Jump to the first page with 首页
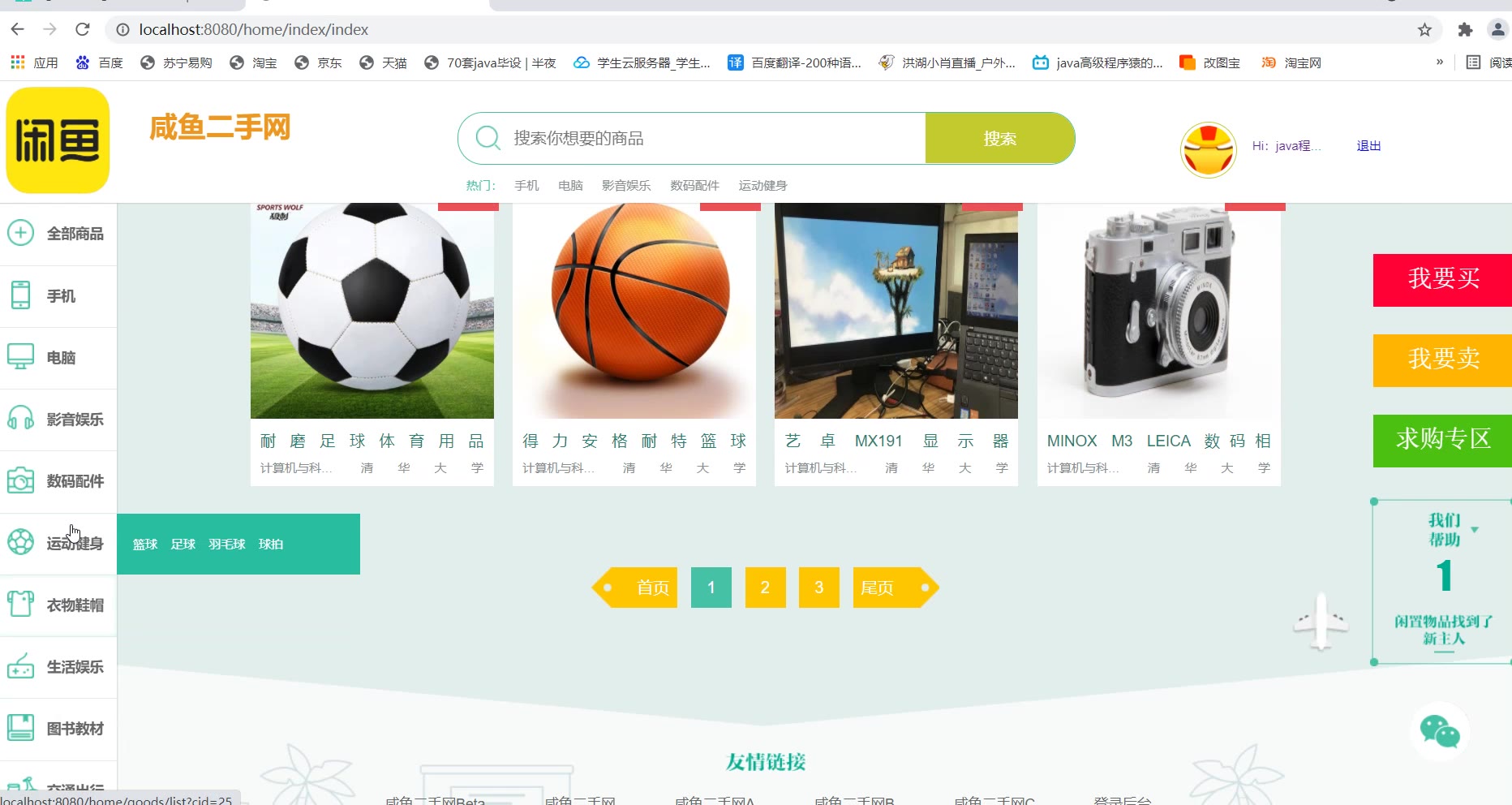Image resolution: width=1512 pixels, height=805 pixels. pos(634,588)
